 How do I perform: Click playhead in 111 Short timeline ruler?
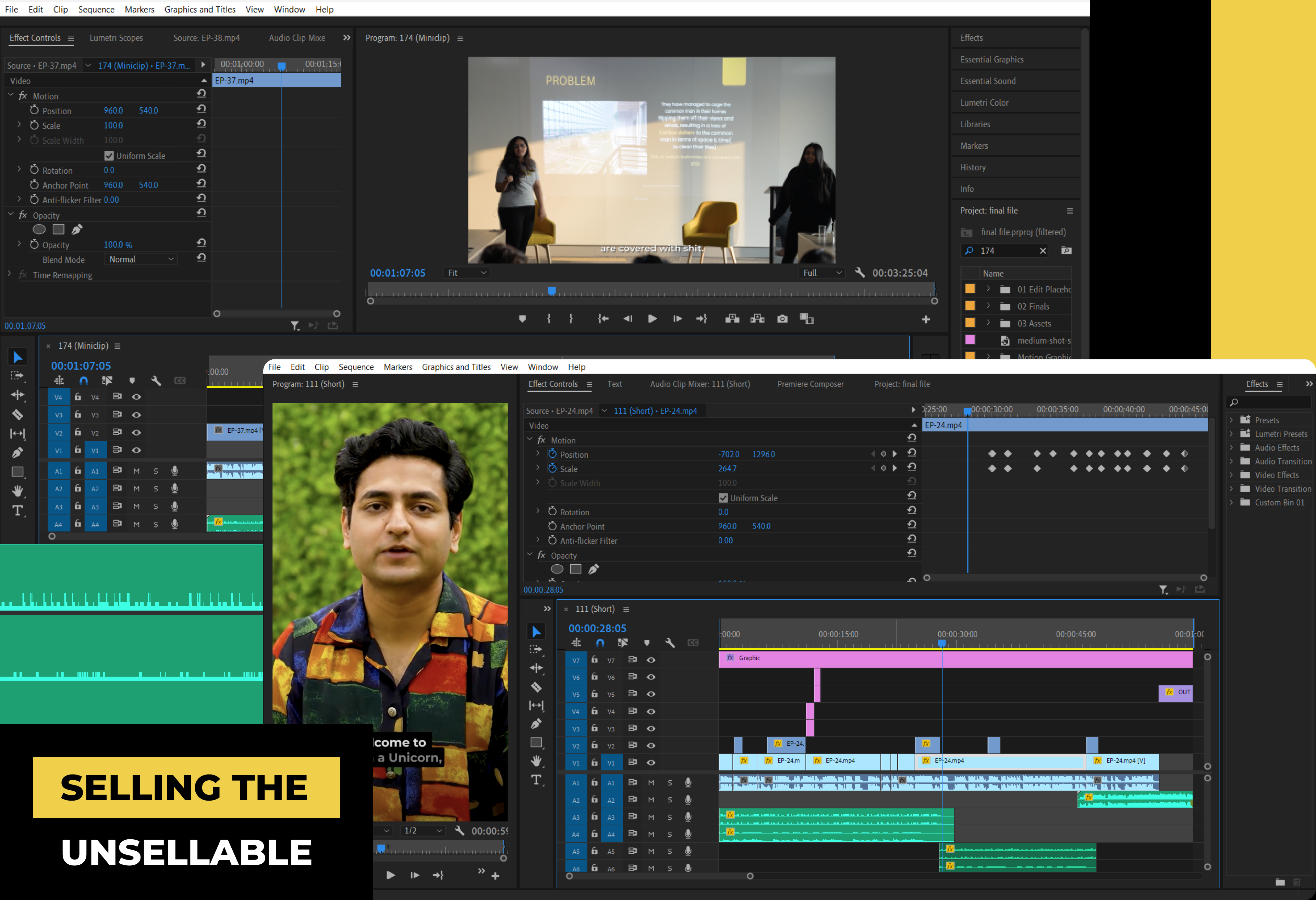tap(942, 643)
